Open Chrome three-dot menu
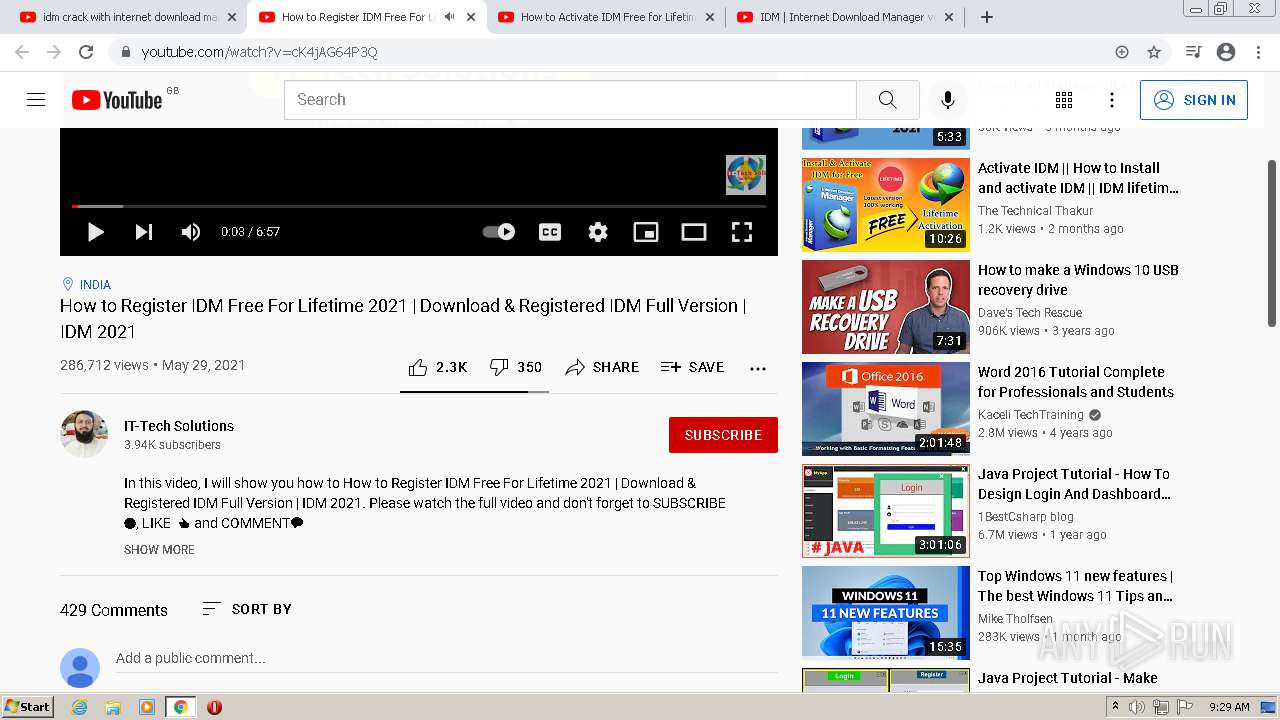Screen dimensions: 1280x720 click(1258, 52)
